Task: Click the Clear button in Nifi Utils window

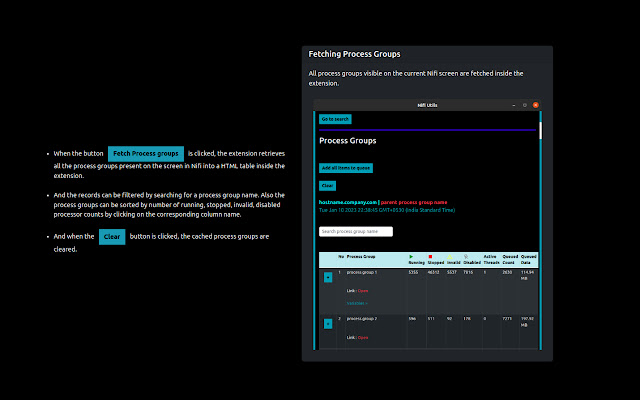Action: point(327,186)
